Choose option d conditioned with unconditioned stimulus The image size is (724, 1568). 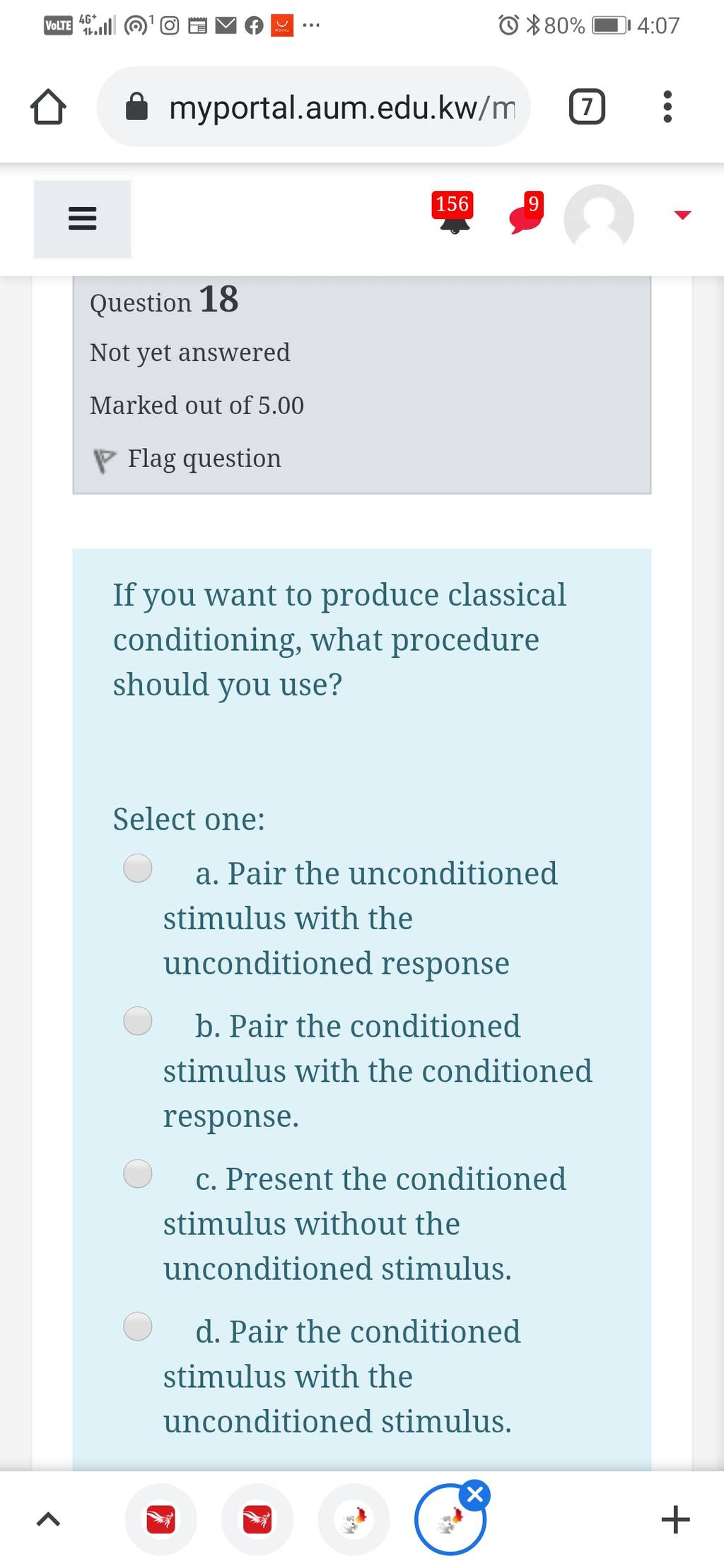(138, 1326)
